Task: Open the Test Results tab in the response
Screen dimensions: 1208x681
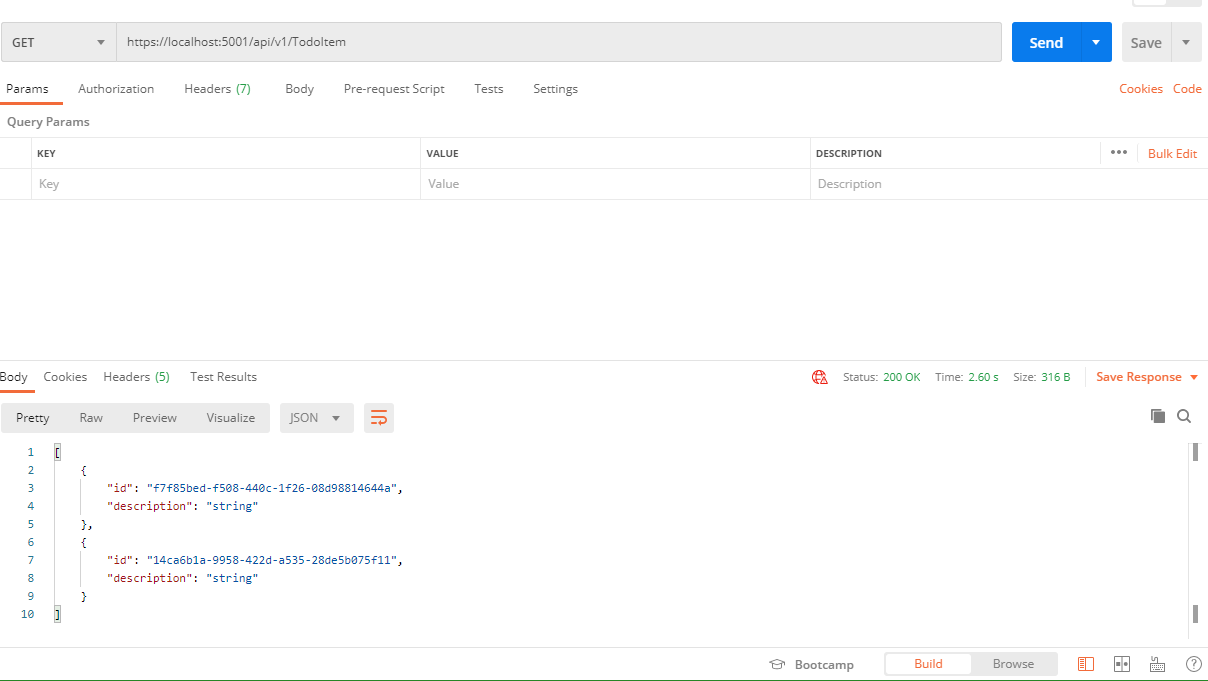Action: 223,377
